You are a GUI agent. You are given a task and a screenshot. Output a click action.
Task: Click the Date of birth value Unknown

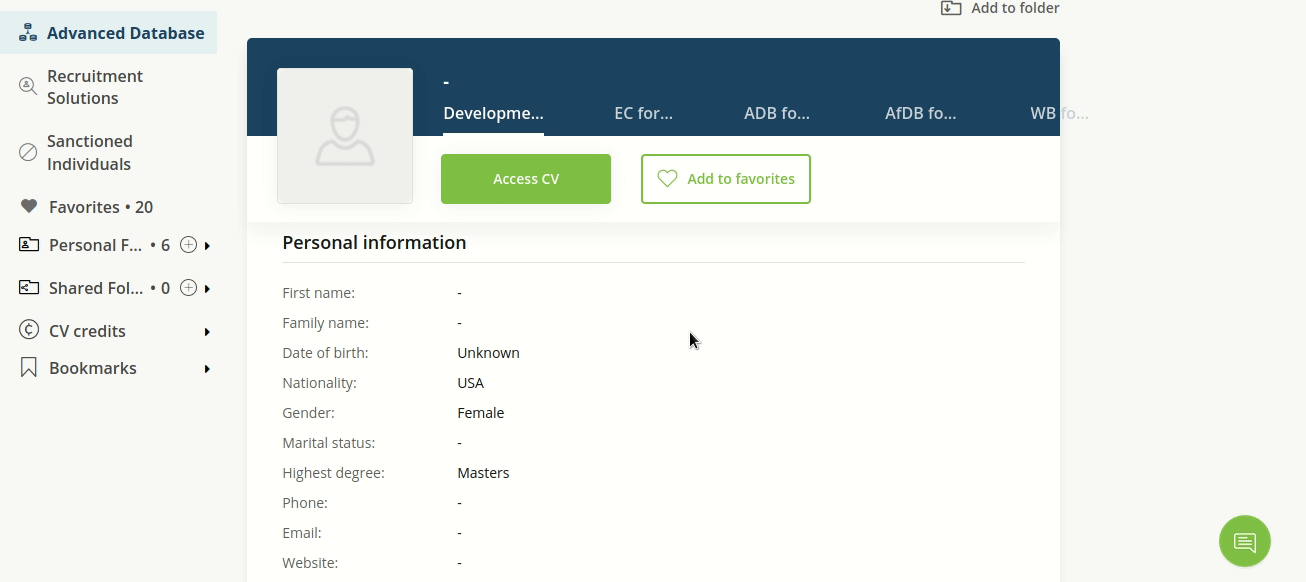tap(488, 353)
